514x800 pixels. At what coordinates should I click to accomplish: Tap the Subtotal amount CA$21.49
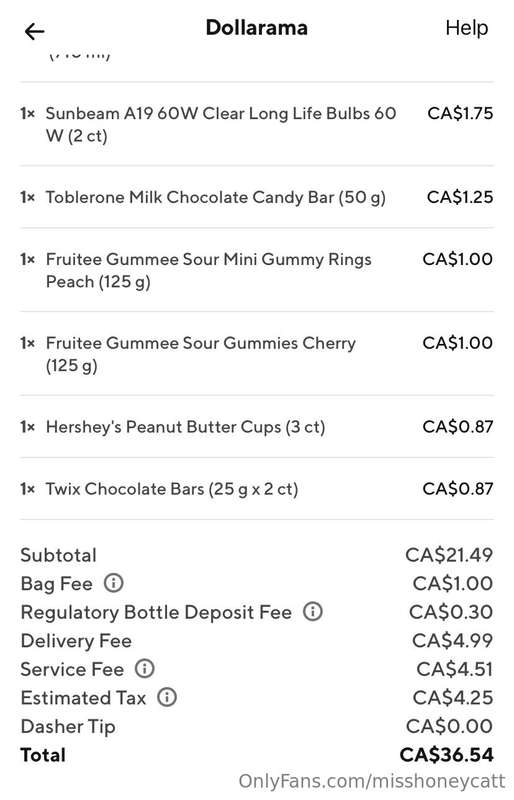[x=449, y=555]
